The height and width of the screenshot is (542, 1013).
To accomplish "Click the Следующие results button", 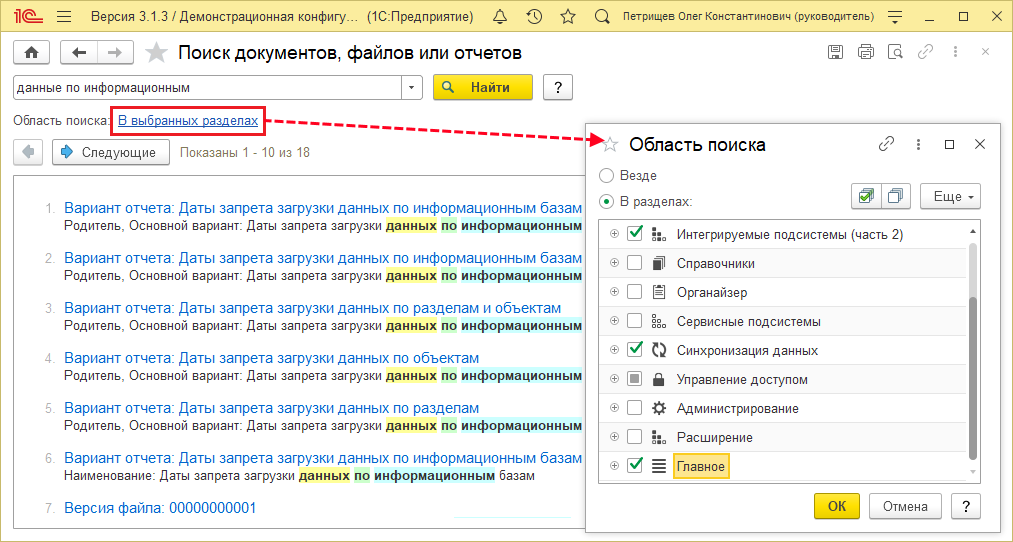I will pyautogui.click(x=111, y=152).
